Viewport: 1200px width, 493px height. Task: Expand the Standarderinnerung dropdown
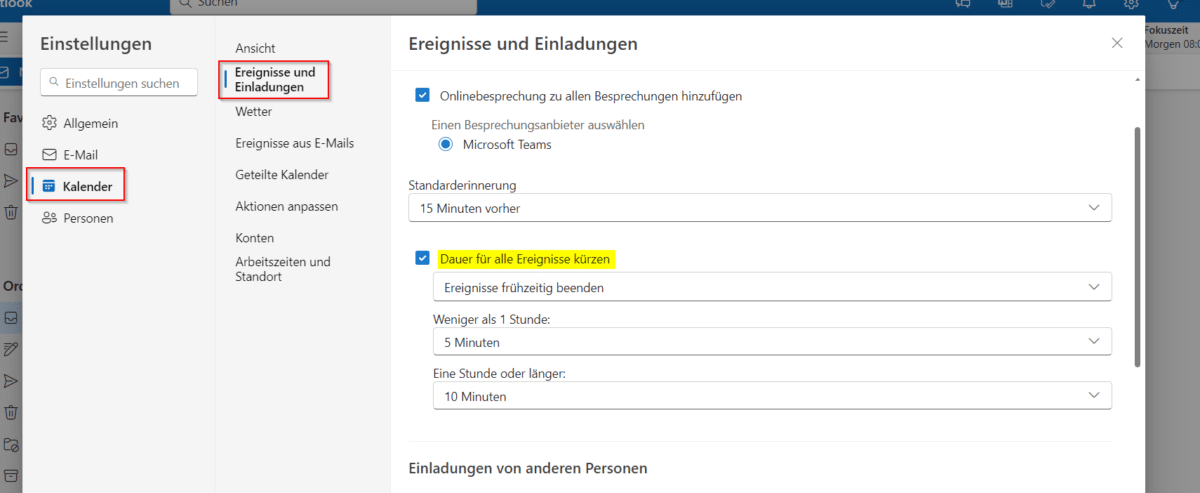click(x=760, y=208)
